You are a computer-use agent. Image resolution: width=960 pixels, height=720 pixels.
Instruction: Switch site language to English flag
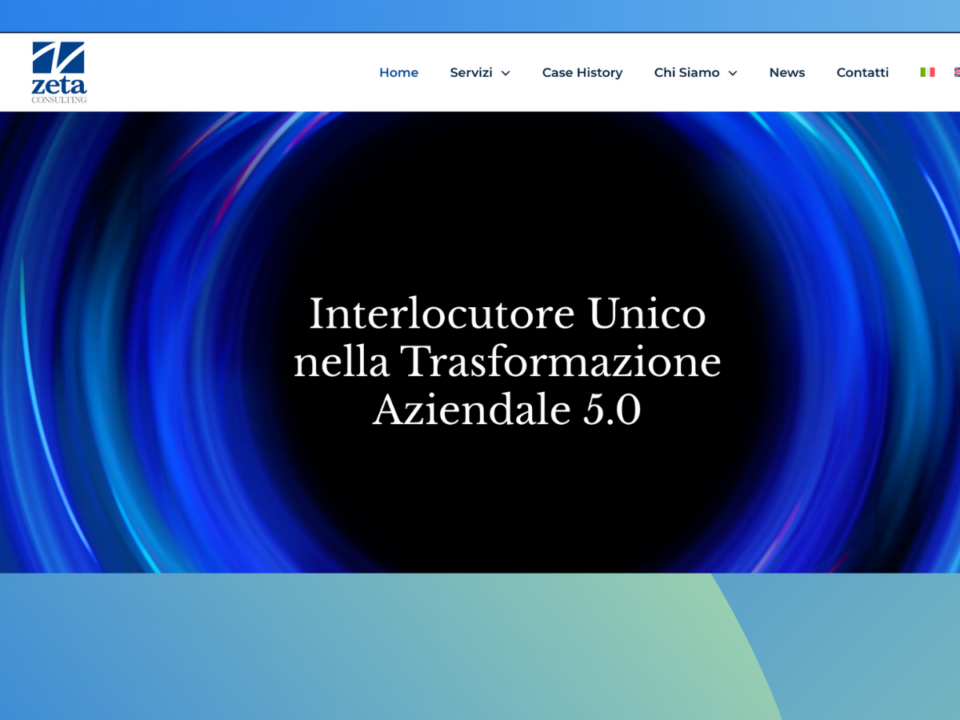[x=956, y=72]
